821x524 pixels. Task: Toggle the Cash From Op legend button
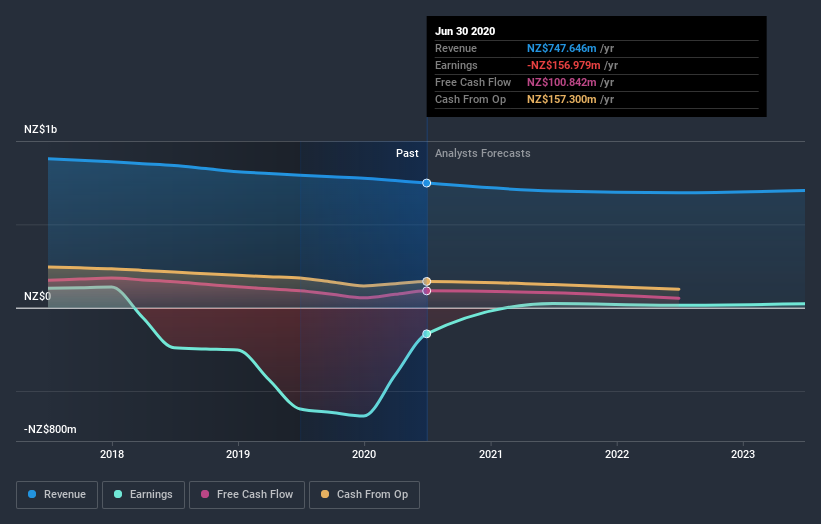pyautogui.click(x=364, y=495)
